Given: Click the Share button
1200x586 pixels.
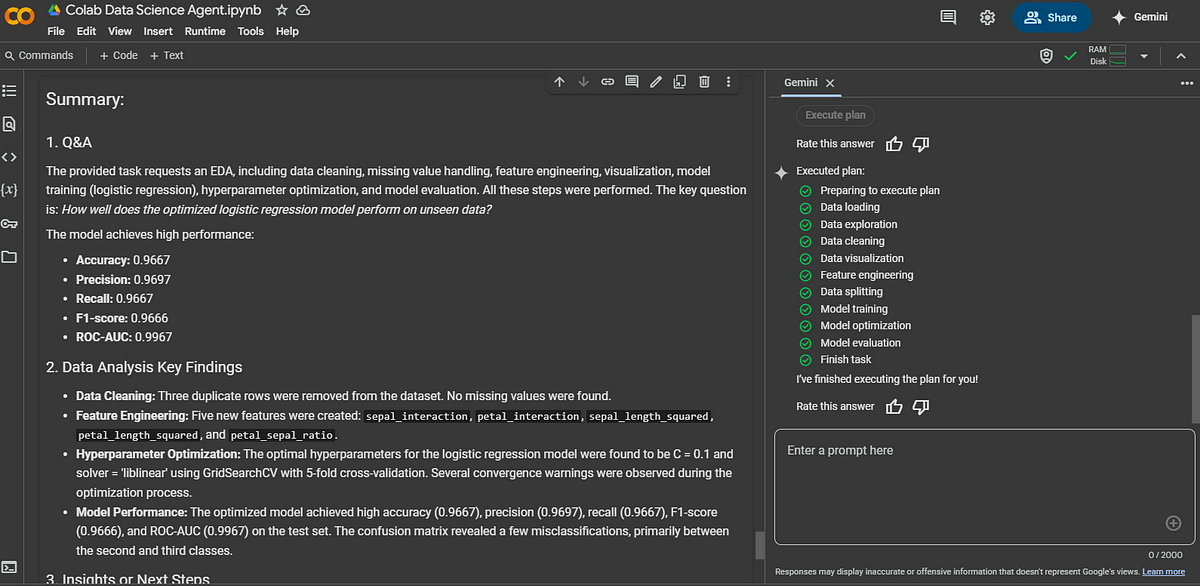Looking at the screenshot, I should [1053, 17].
